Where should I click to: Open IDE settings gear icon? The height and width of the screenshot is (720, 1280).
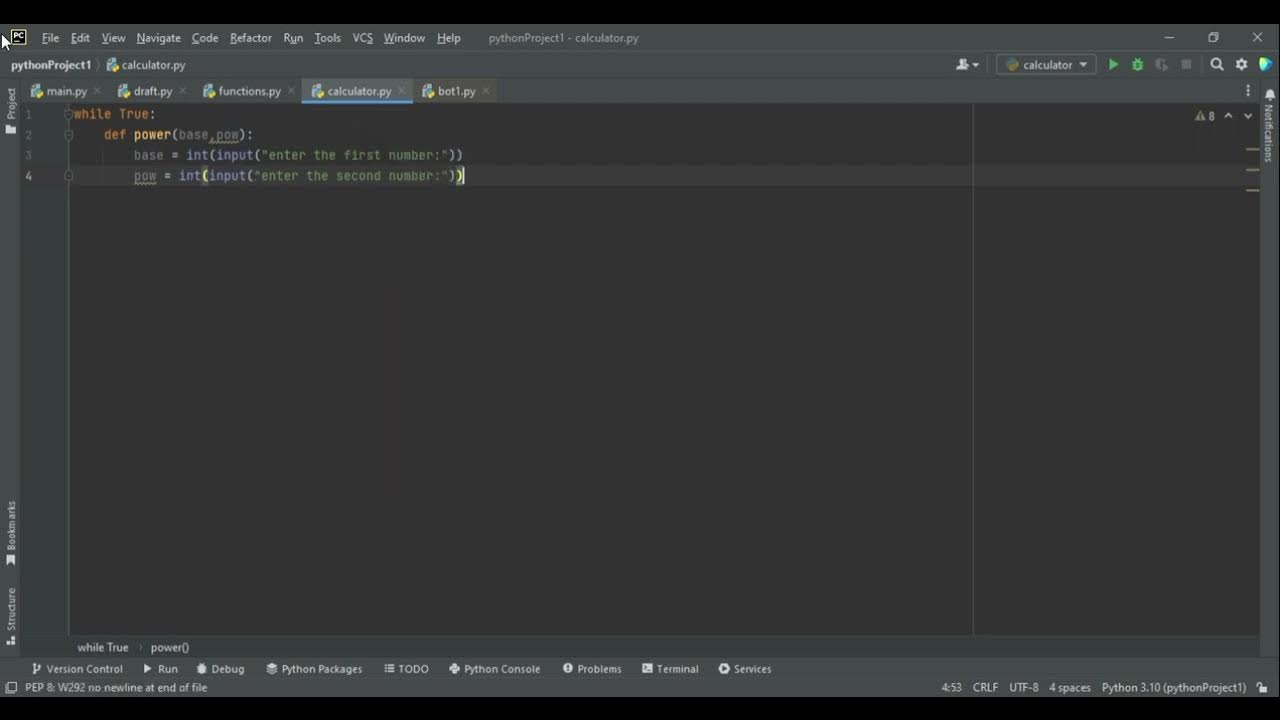1241,64
